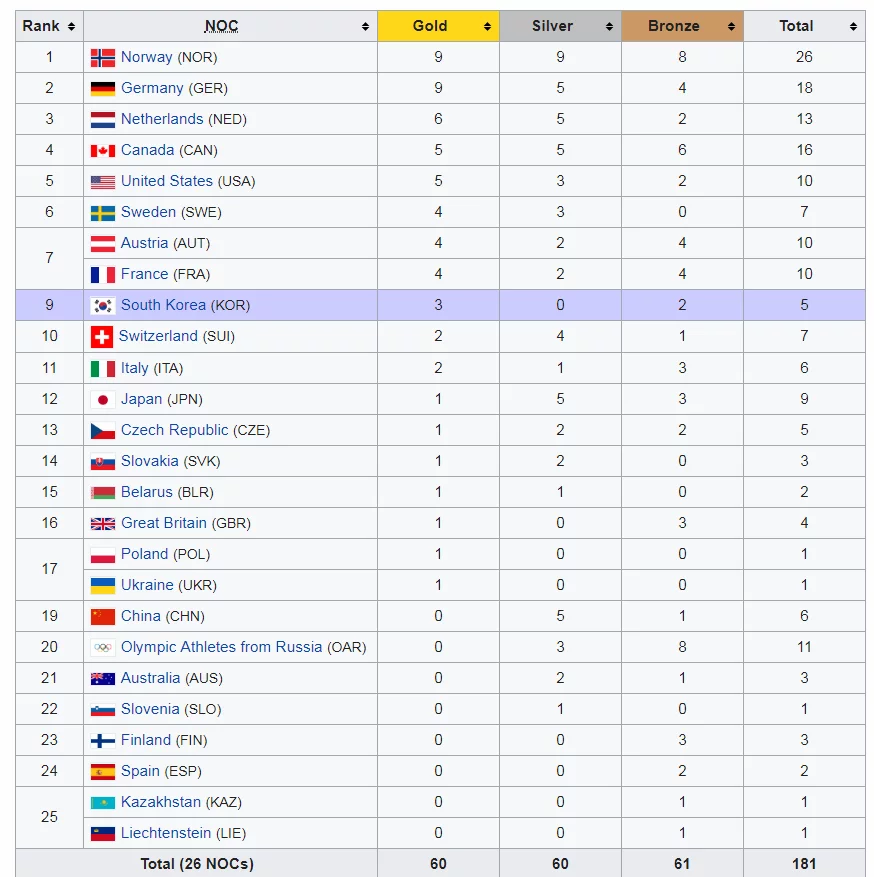Image resolution: width=874 pixels, height=877 pixels.
Task: Open the Netherlands link
Action: click(162, 119)
